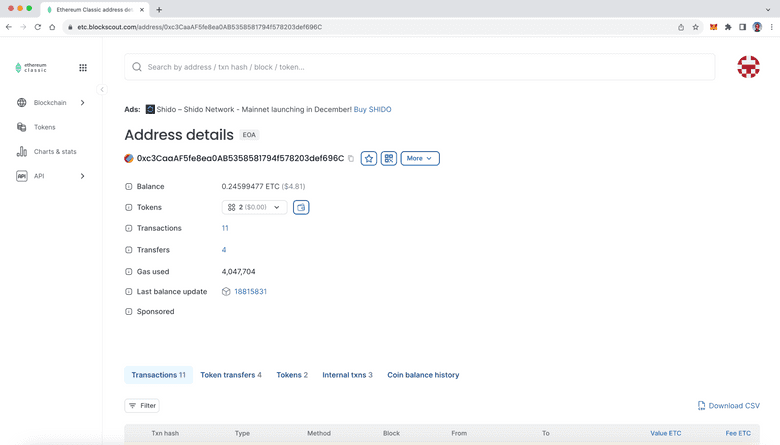Show the address QR code
The image size is (780, 445).
(x=389, y=158)
